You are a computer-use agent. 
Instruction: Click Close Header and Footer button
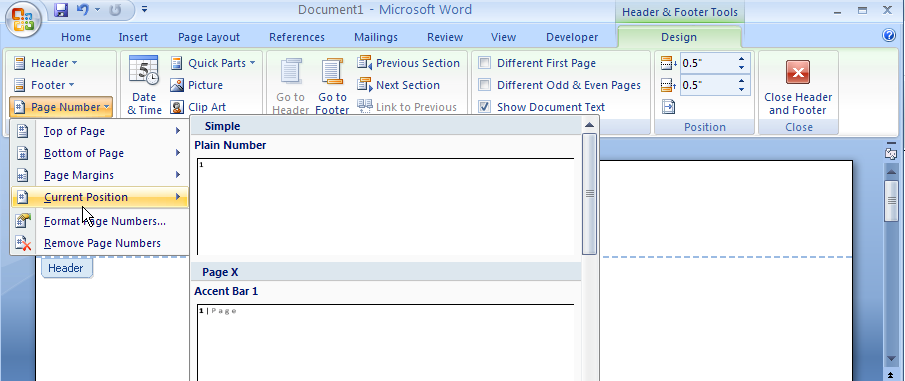798,87
